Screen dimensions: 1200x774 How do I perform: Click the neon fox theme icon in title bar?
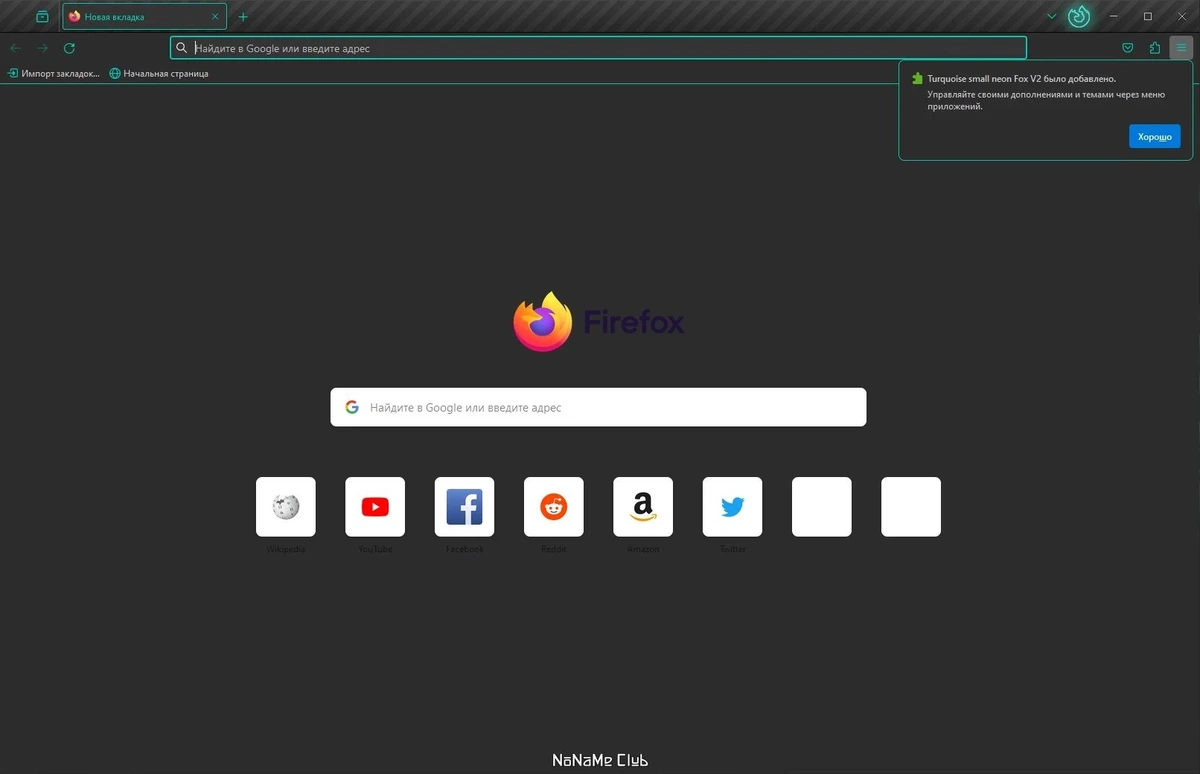[1079, 16]
